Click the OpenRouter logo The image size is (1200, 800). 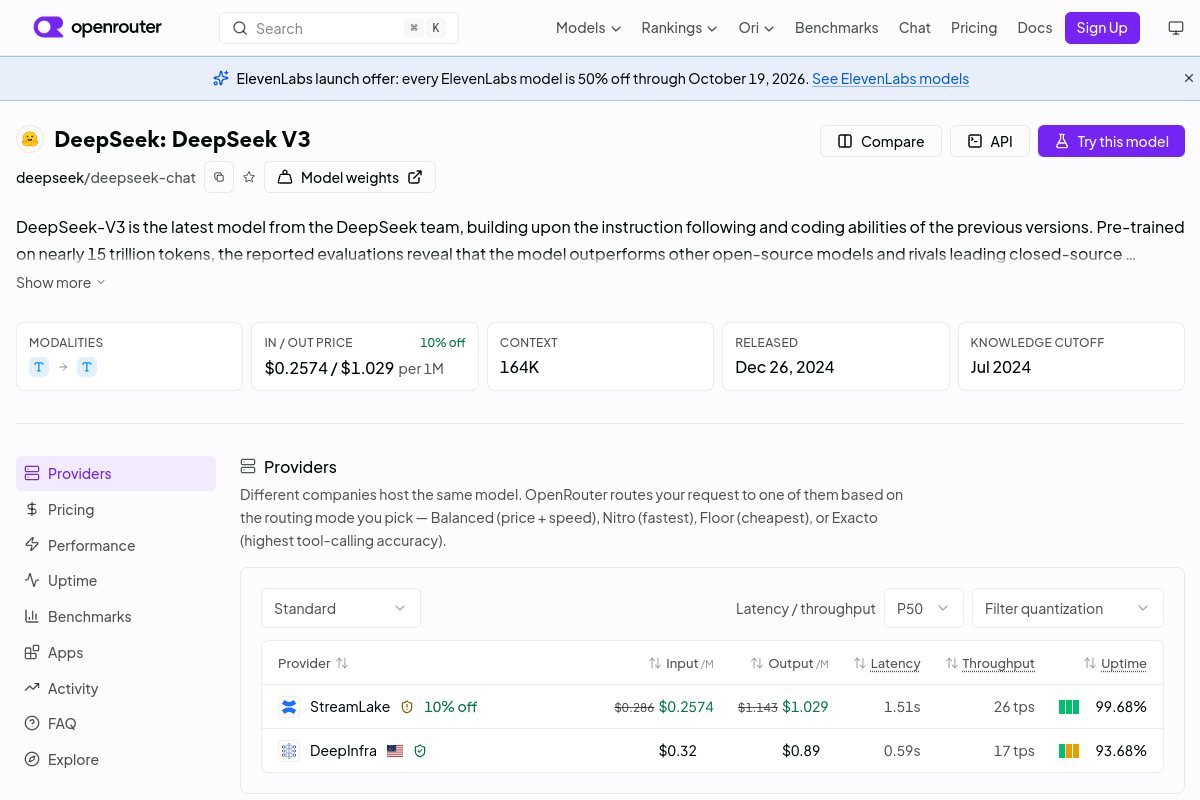[97, 27]
